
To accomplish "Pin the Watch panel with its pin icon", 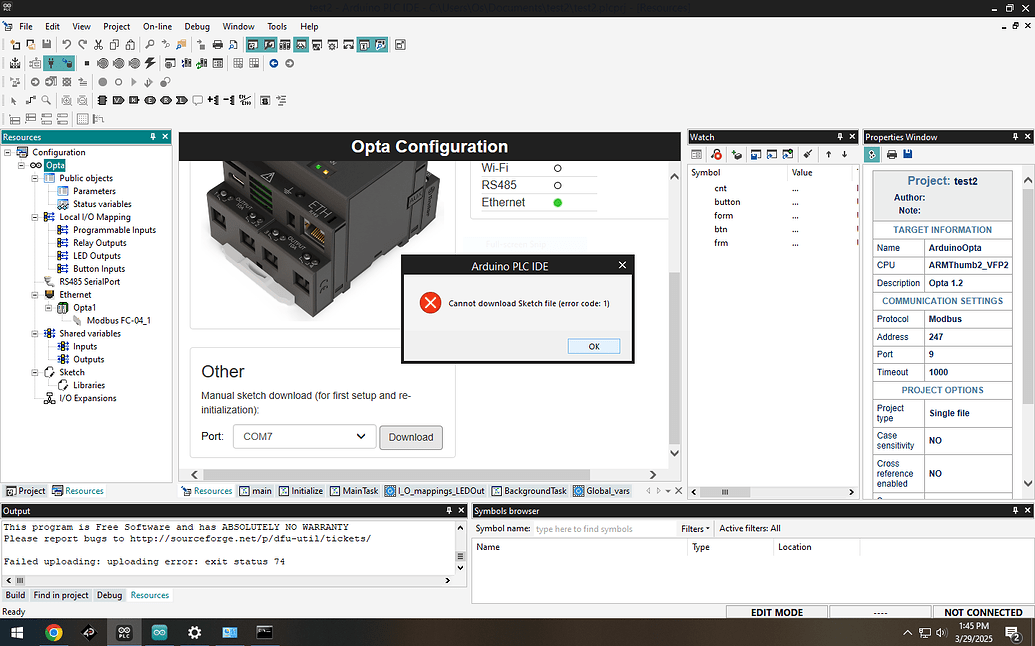I will pos(840,136).
